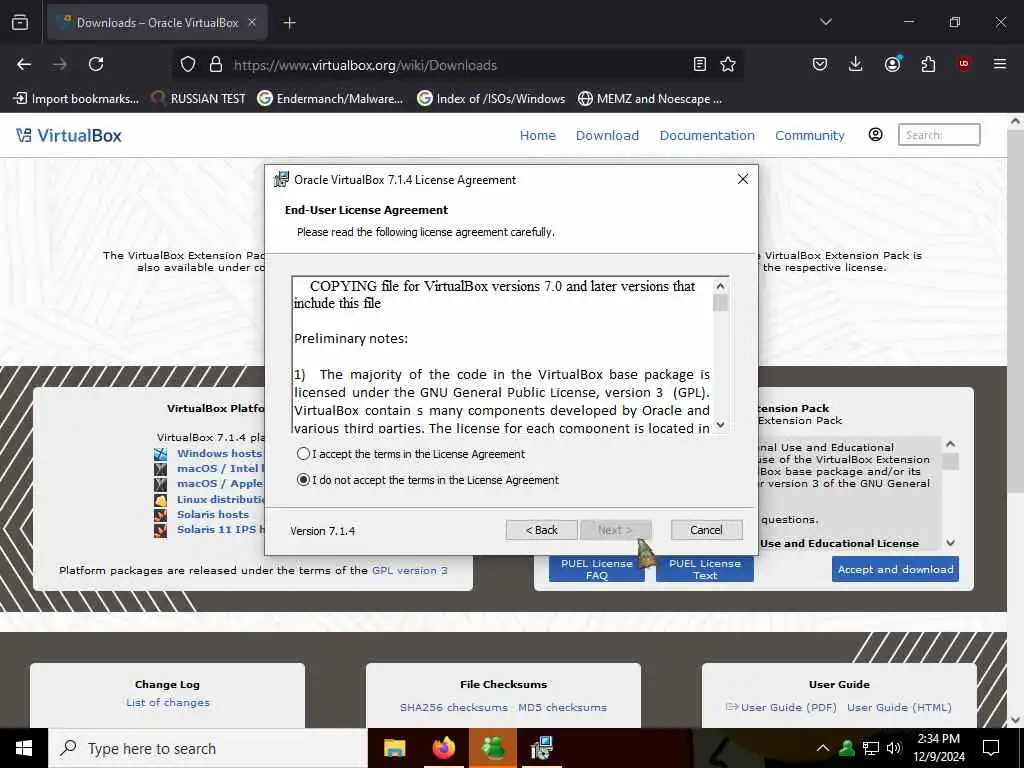The height and width of the screenshot is (768, 1024).
Task: Select 'I do not accept the terms' radio button
Action: (x=303, y=480)
